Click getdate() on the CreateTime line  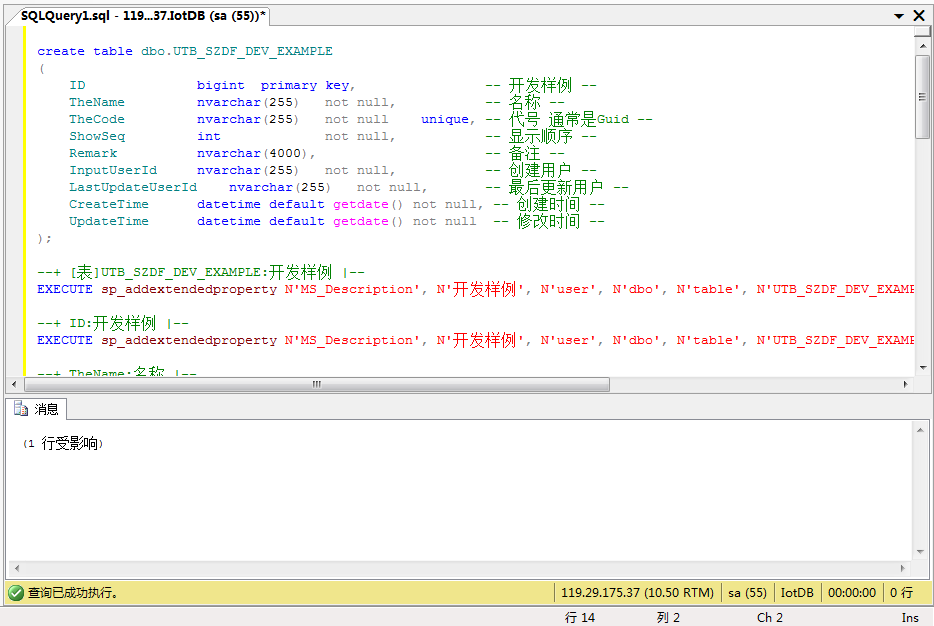coord(368,204)
